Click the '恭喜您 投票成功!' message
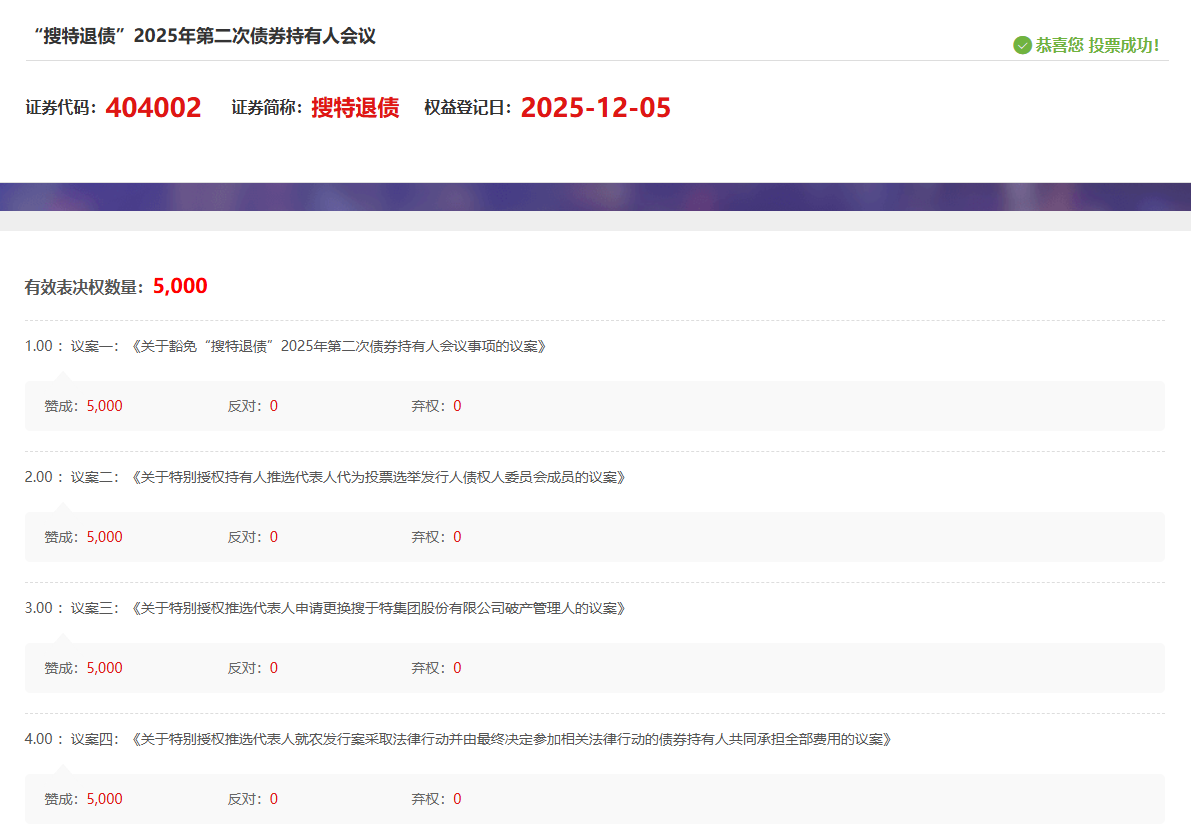Screen dimensions: 1191x834 tap(1097, 46)
